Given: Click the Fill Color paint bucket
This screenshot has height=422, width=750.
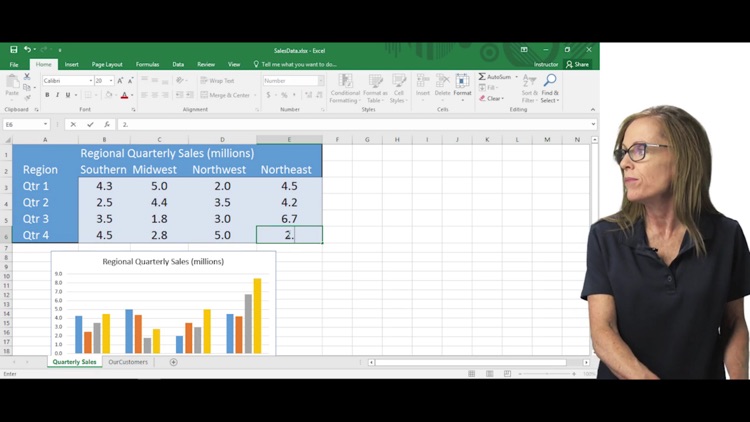Looking at the screenshot, I should [x=109, y=95].
